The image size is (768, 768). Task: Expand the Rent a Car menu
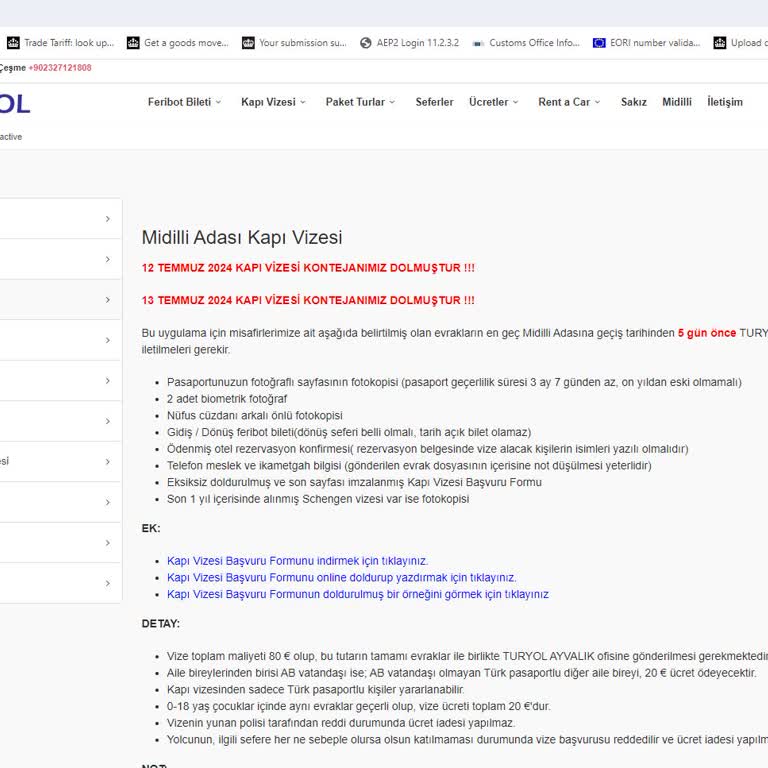[x=570, y=102]
